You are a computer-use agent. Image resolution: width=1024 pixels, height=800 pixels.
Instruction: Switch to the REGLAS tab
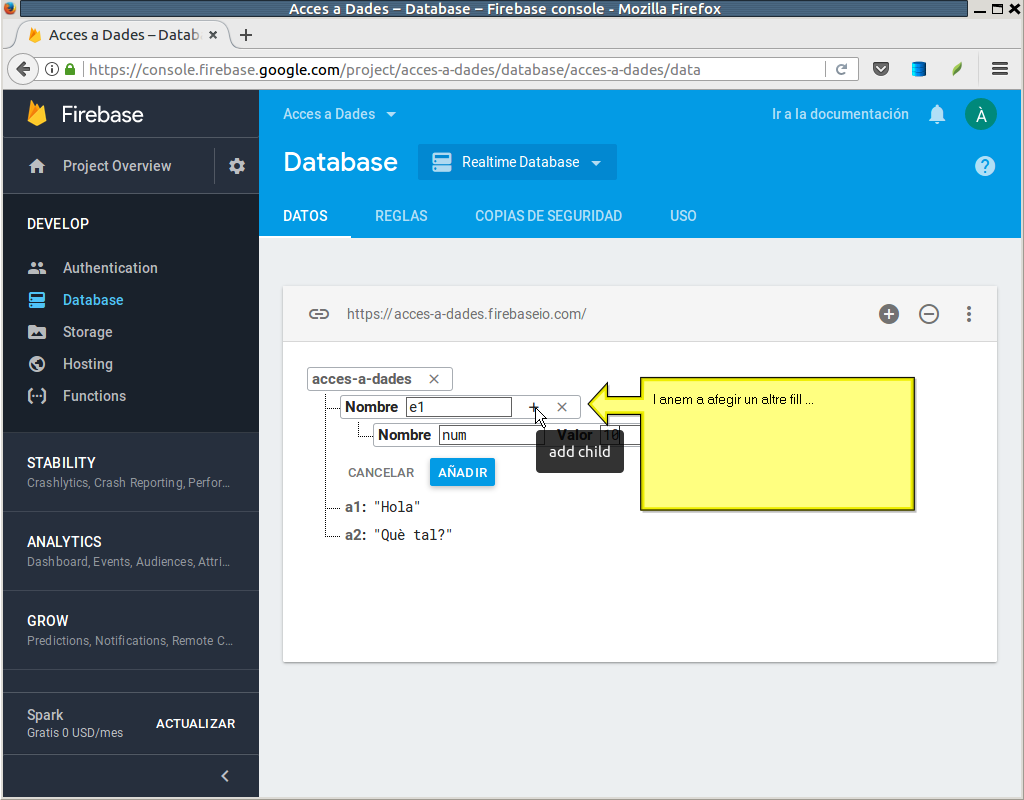(401, 216)
